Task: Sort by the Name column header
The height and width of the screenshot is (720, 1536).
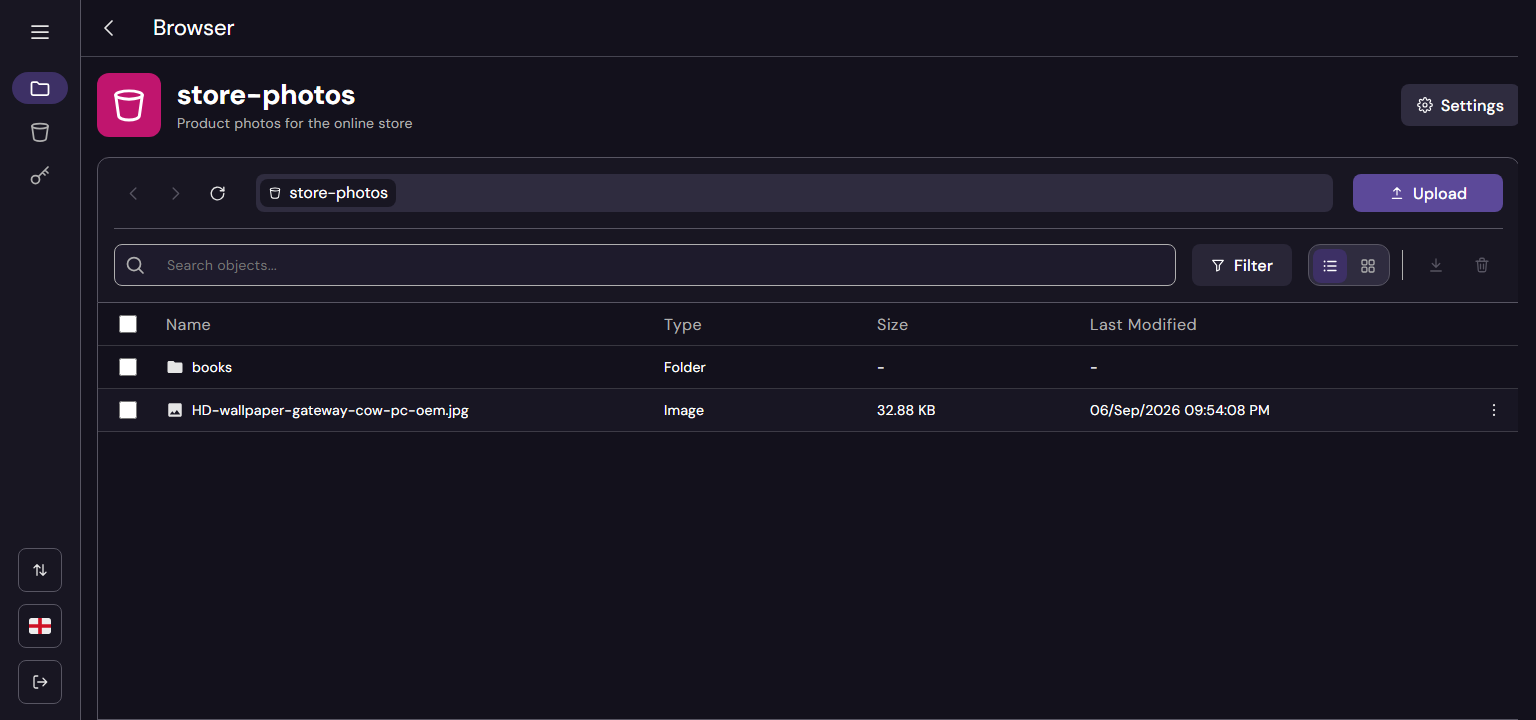Action: pyautogui.click(x=188, y=324)
